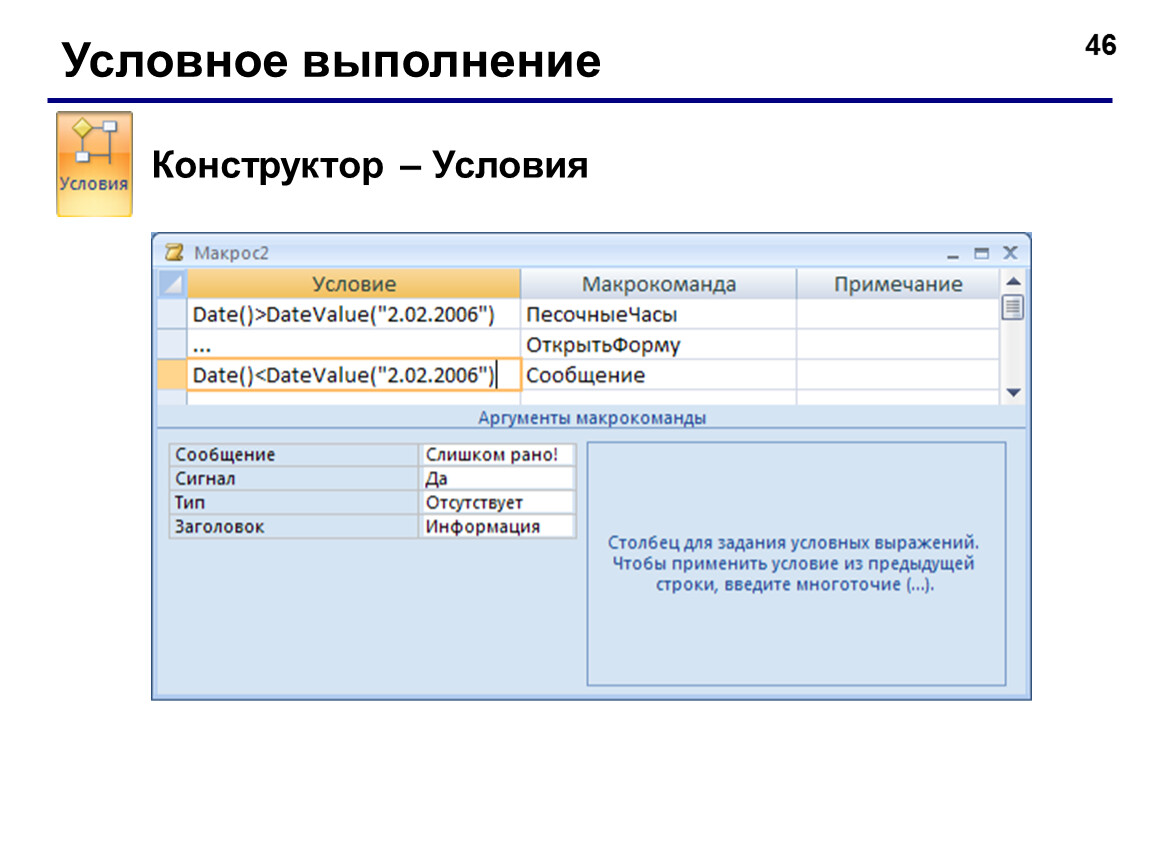Select the Сообщение macro action cell
This screenshot has height=864, width=1150.
click(x=659, y=375)
